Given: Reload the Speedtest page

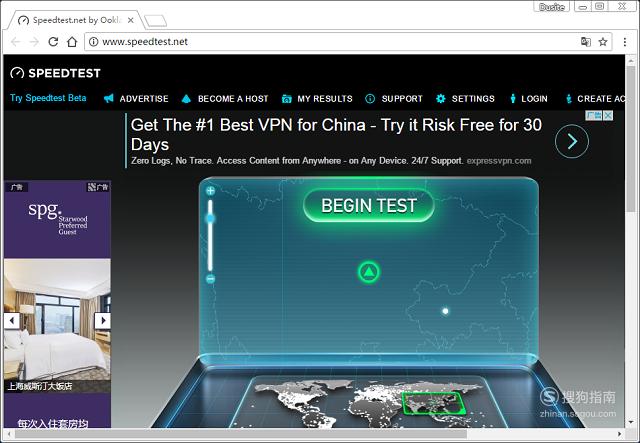Looking at the screenshot, I should tap(53, 42).
